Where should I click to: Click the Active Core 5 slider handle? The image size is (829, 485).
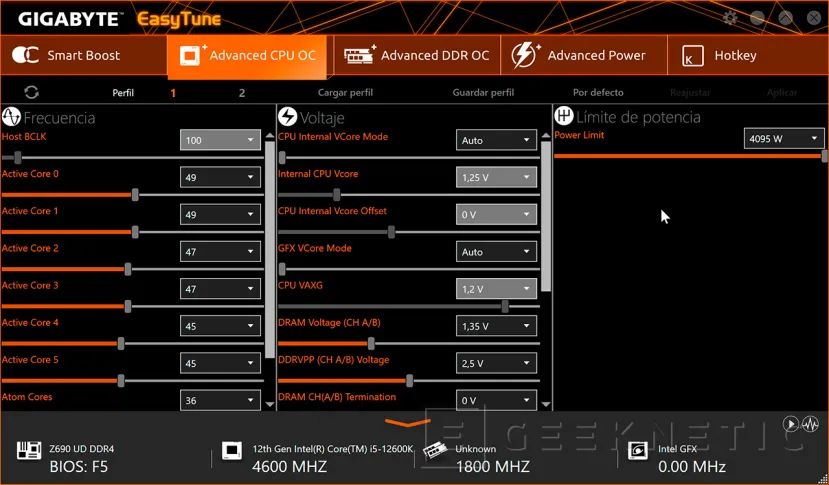[121, 380]
